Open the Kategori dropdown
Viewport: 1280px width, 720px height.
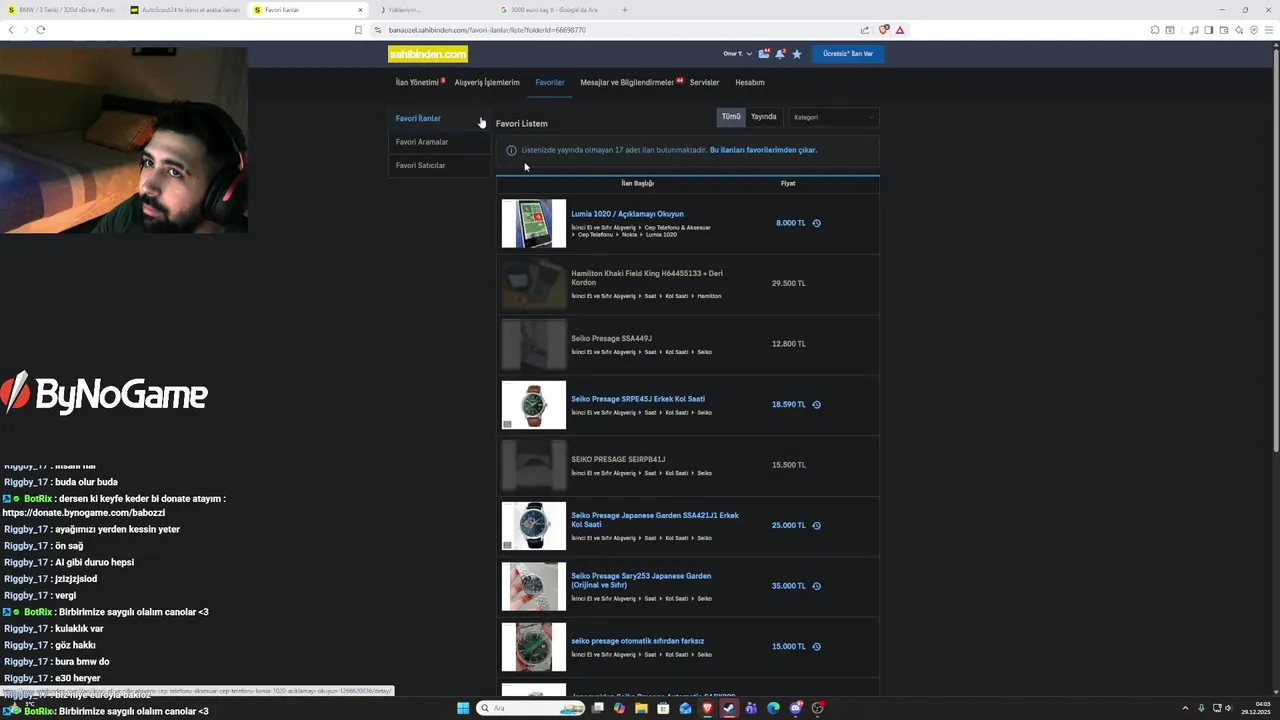point(834,117)
